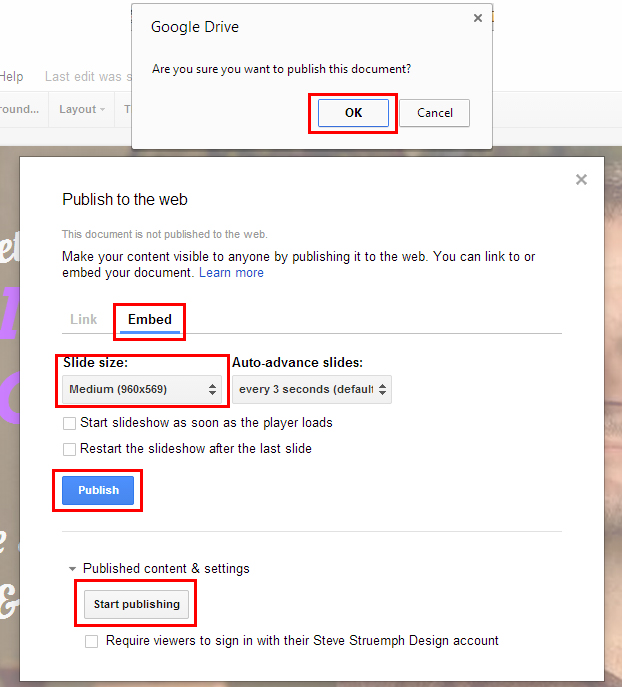Click the blue Publish button
The height and width of the screenshot is (687, 622).
[x=98, y=490]
